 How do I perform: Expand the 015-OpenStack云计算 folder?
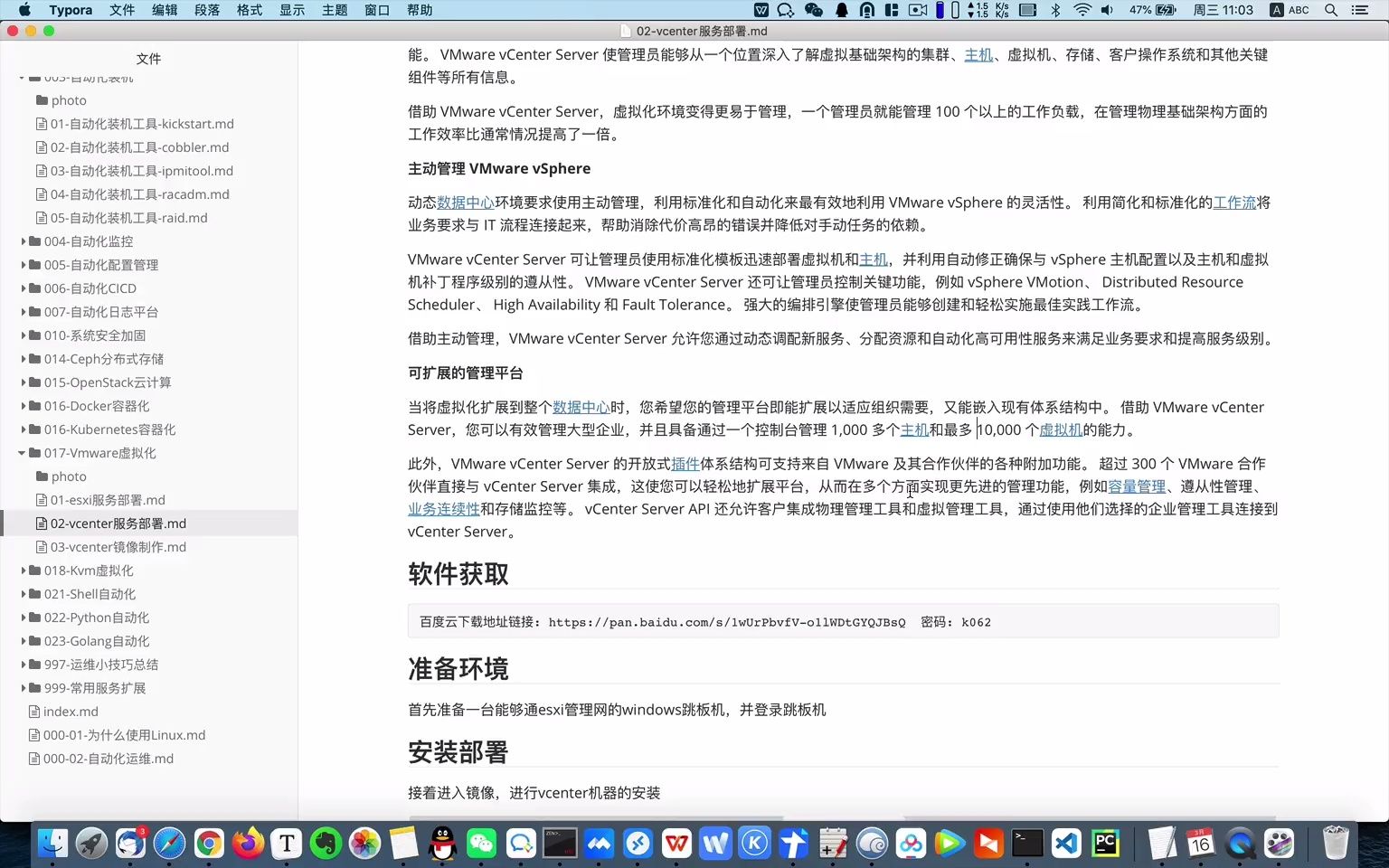click(x=24, y=382)
